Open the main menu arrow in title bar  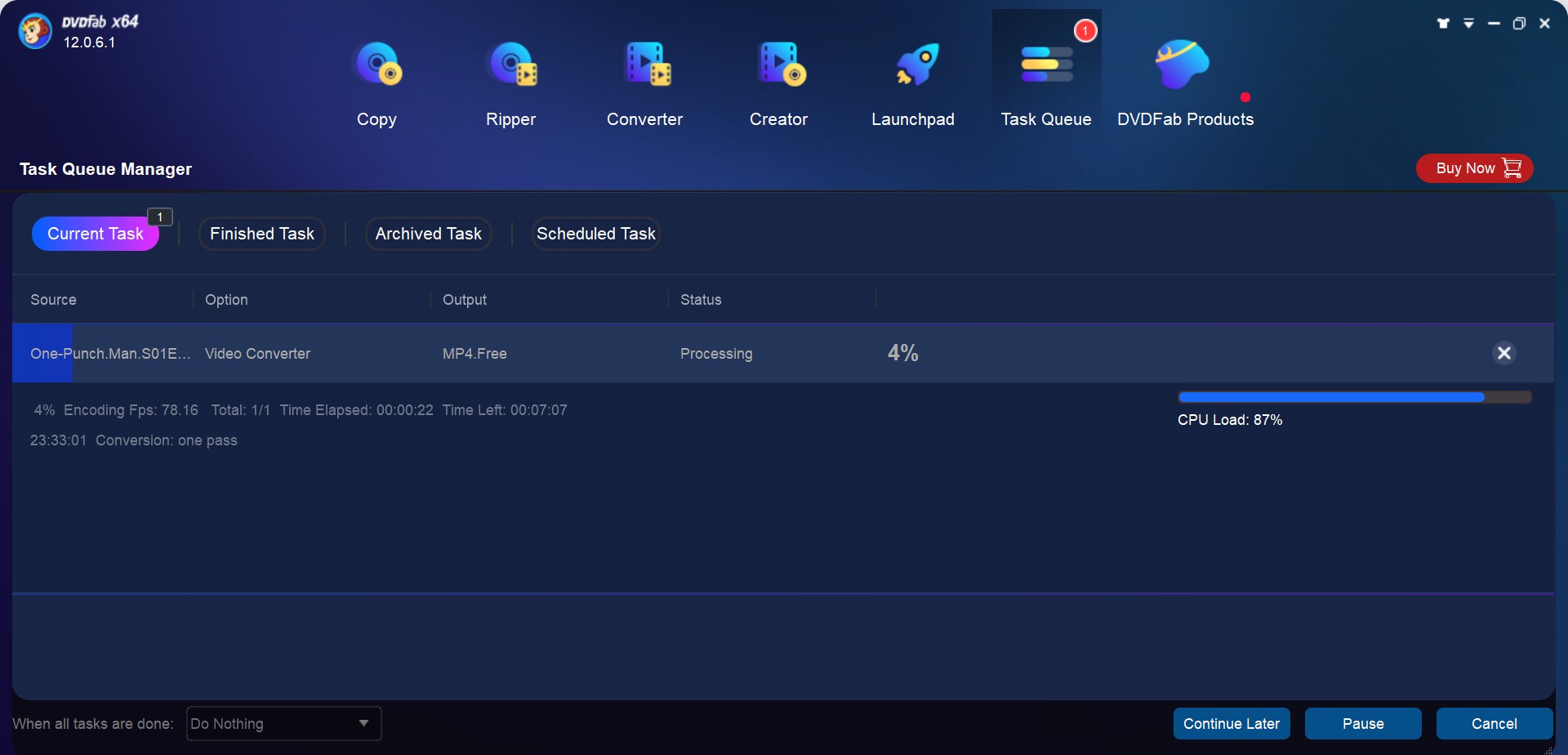(1468, 23)
